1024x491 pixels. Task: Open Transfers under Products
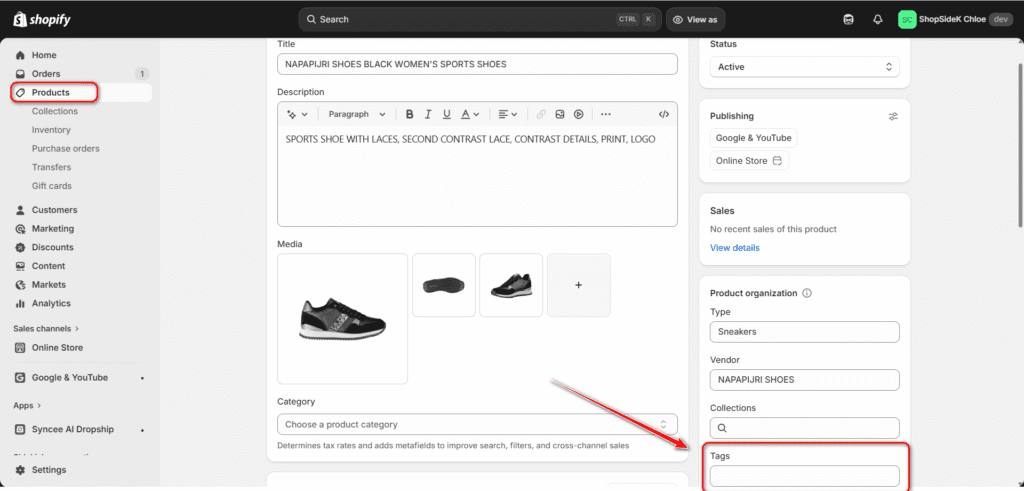[52, 167]
